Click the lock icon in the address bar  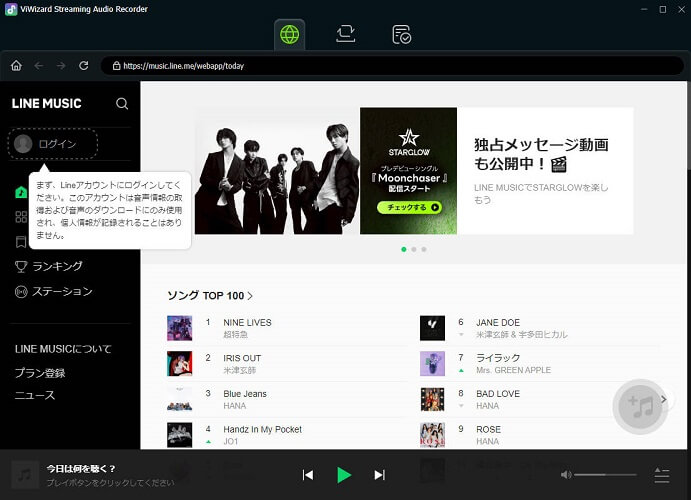[116, 66]
